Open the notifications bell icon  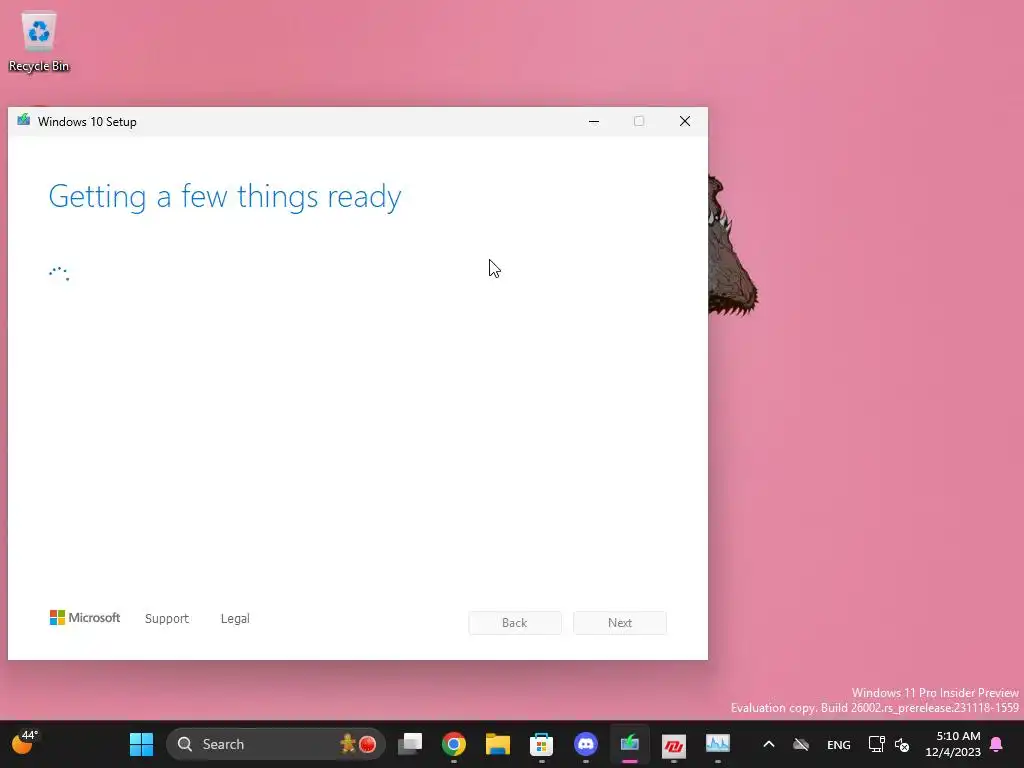click(997, 744)
